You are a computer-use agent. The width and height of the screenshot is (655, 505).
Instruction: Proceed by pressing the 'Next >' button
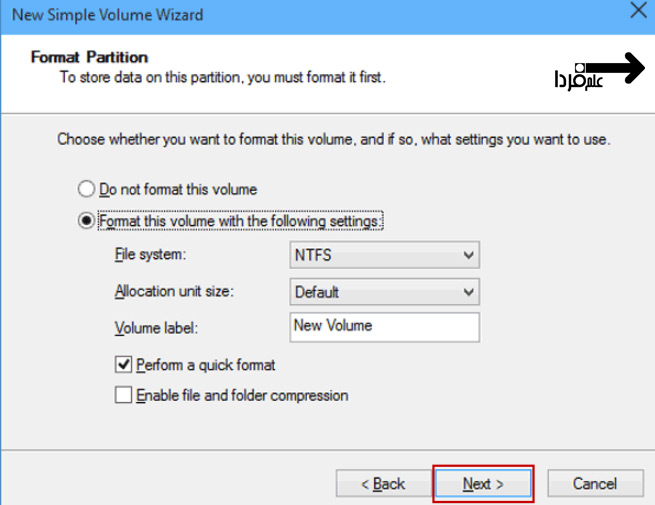(483, 483)
